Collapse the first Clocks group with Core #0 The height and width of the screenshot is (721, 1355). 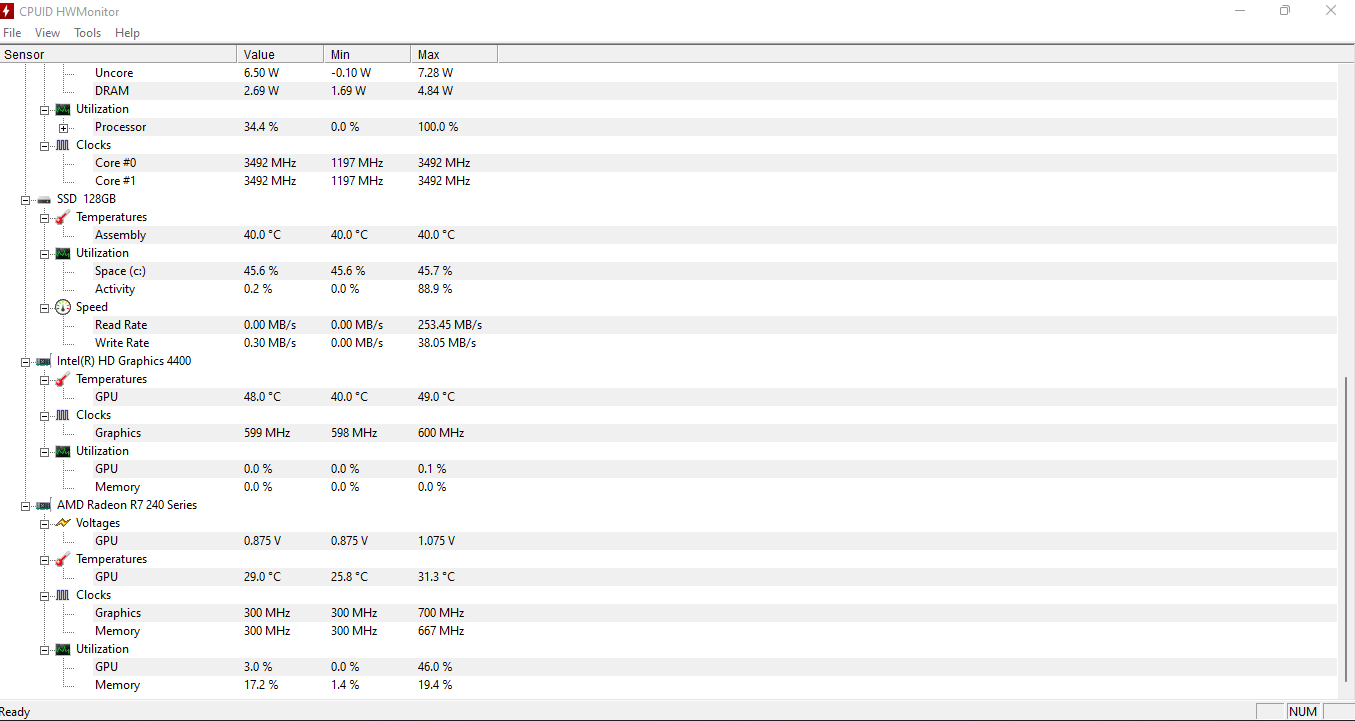[x=45, y=145]
